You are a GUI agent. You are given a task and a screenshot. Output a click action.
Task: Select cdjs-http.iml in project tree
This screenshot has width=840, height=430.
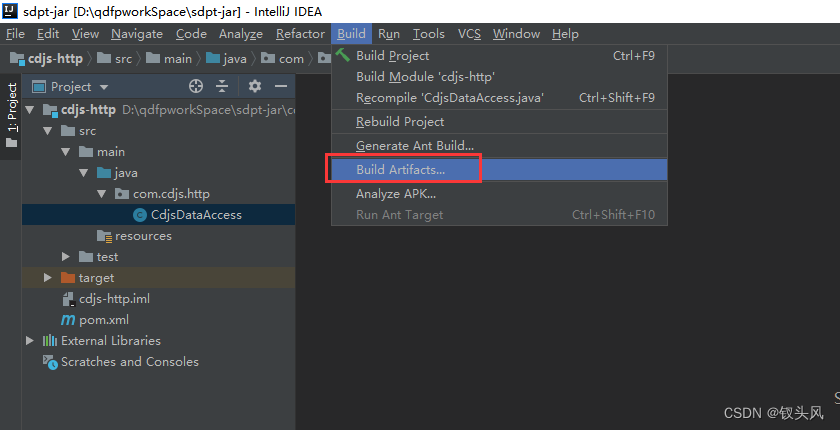[159, 299]
